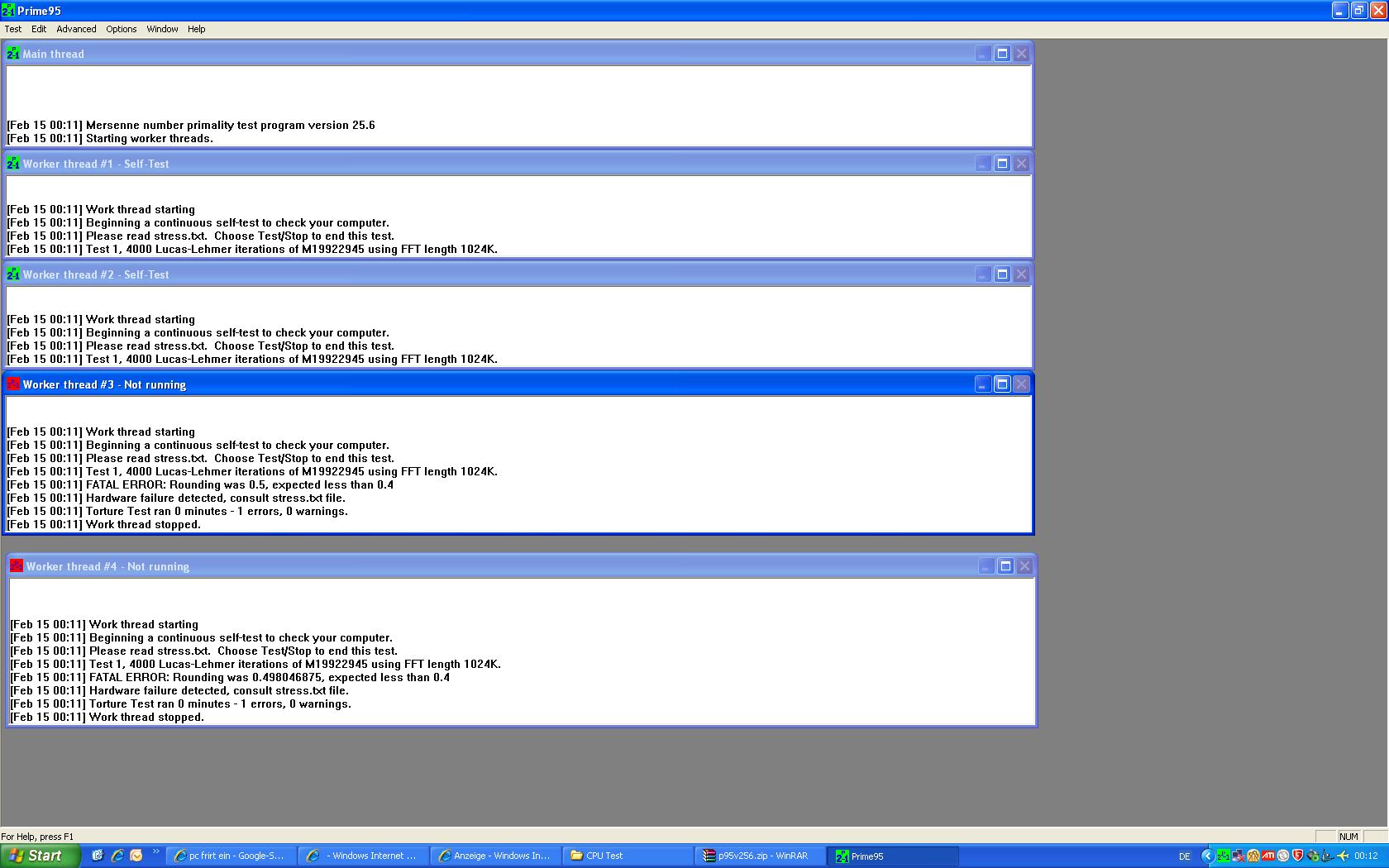Open the Window menu

pyautogui.click(x=162, y=29)
